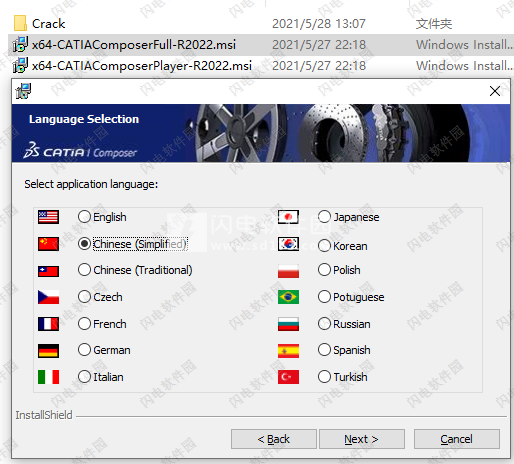Click the Italian flag icon
Image resolution: width=514 pixels, height=464 pixels.
[48, 377]
